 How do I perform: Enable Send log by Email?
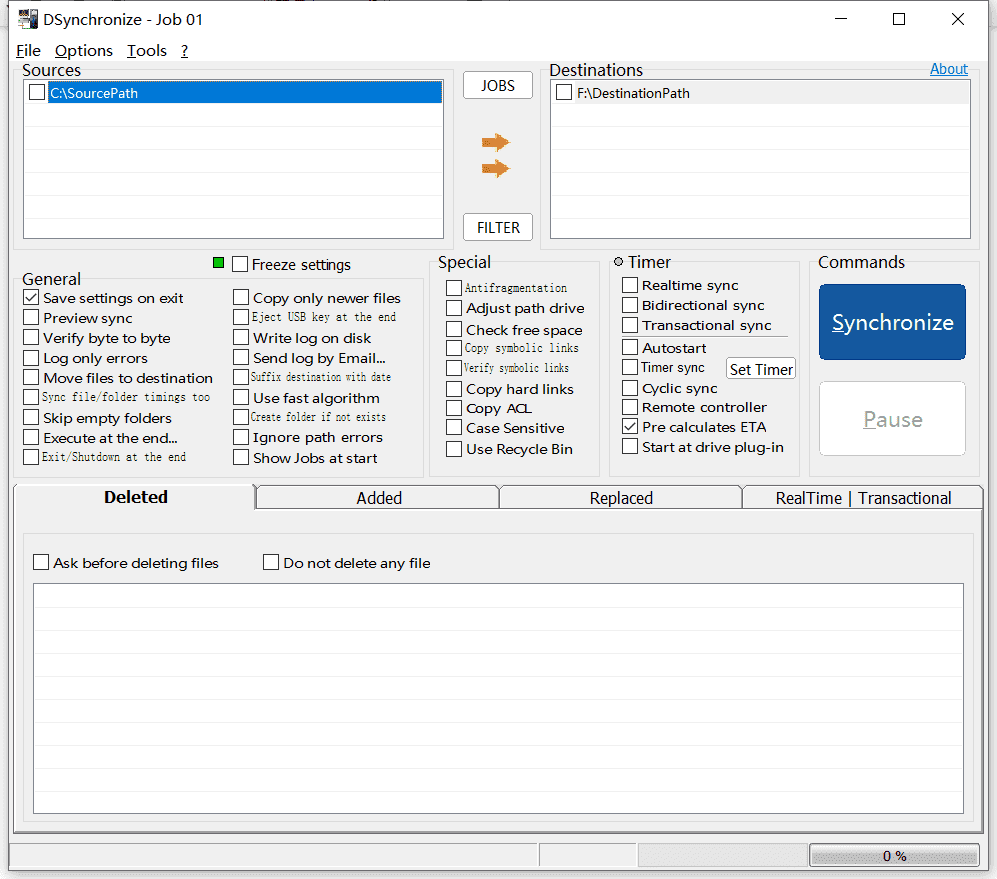pyautogui.click(x=241, y=357)
